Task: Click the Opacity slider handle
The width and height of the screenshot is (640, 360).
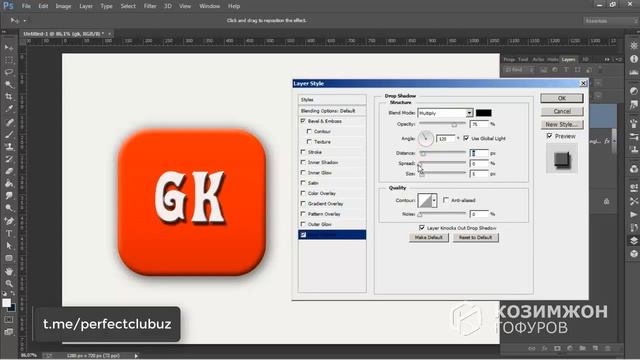Action: pyautogui.click(x=454, y=124)
